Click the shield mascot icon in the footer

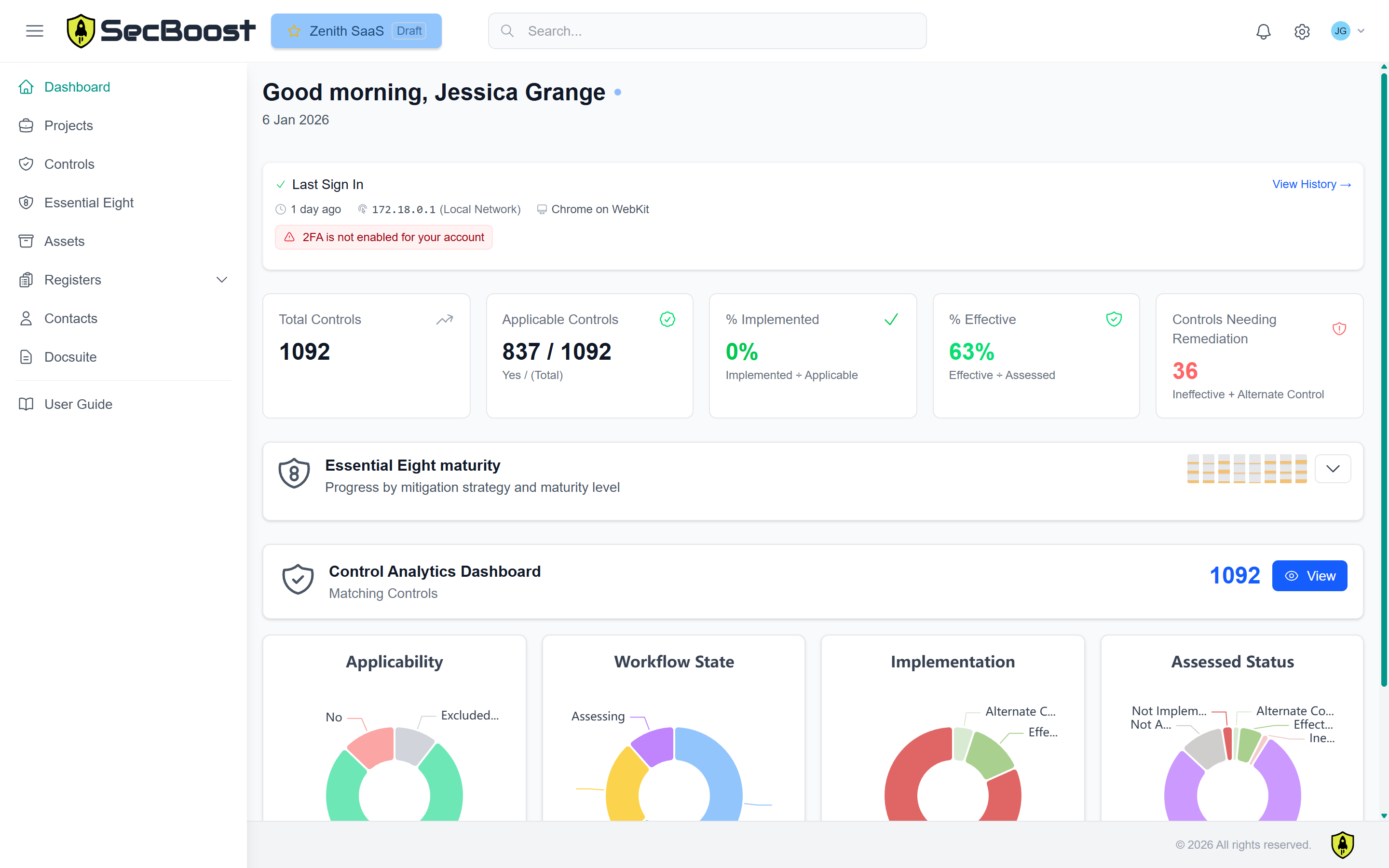tap(1342, 844)
